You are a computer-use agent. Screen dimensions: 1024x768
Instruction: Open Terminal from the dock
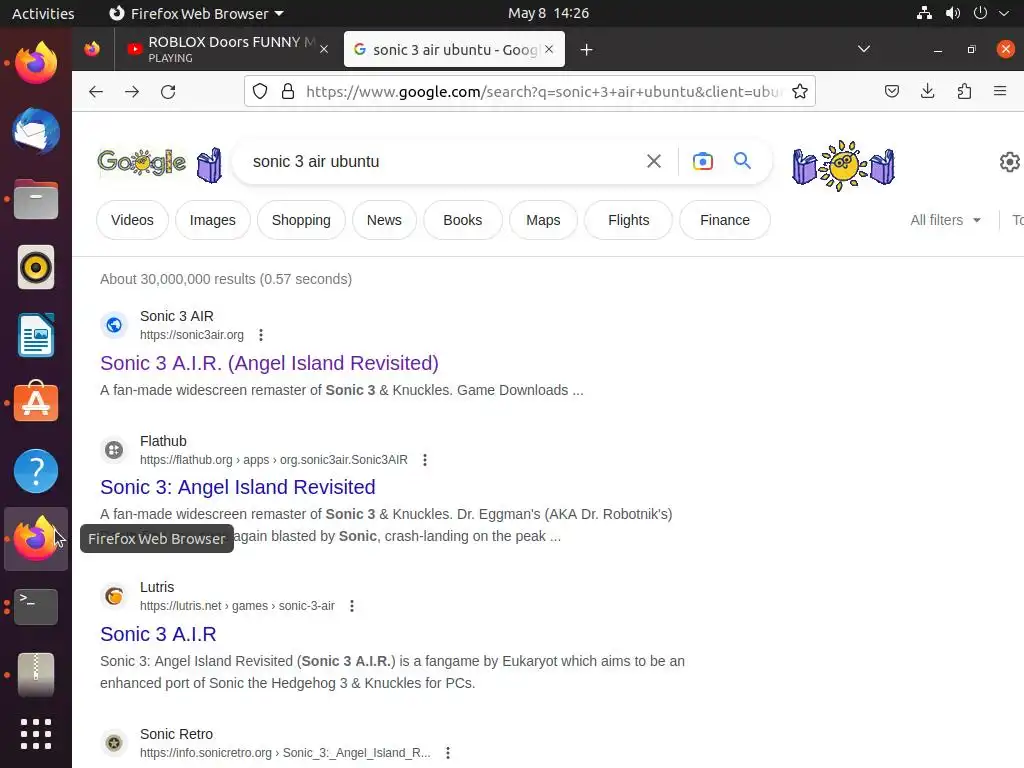[36, 607]
